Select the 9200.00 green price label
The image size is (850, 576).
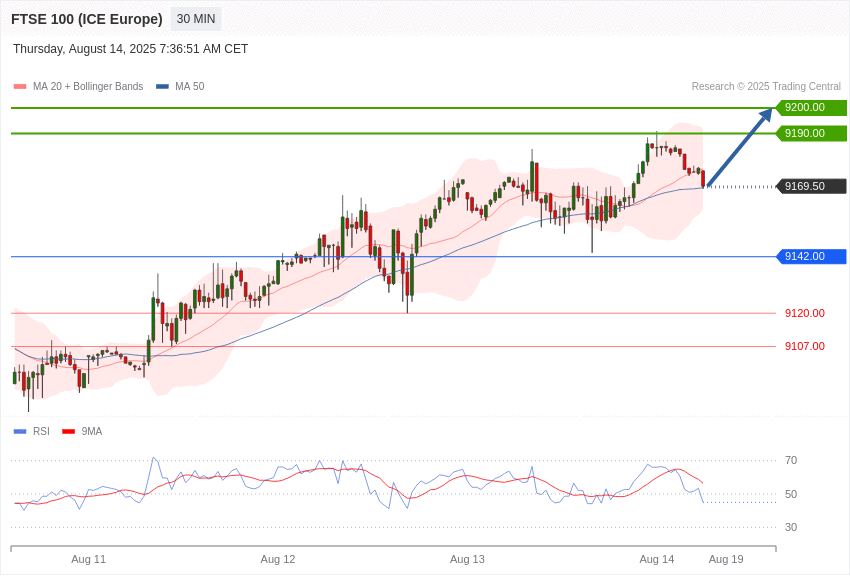pyautogui.click(x=812, y=107)
